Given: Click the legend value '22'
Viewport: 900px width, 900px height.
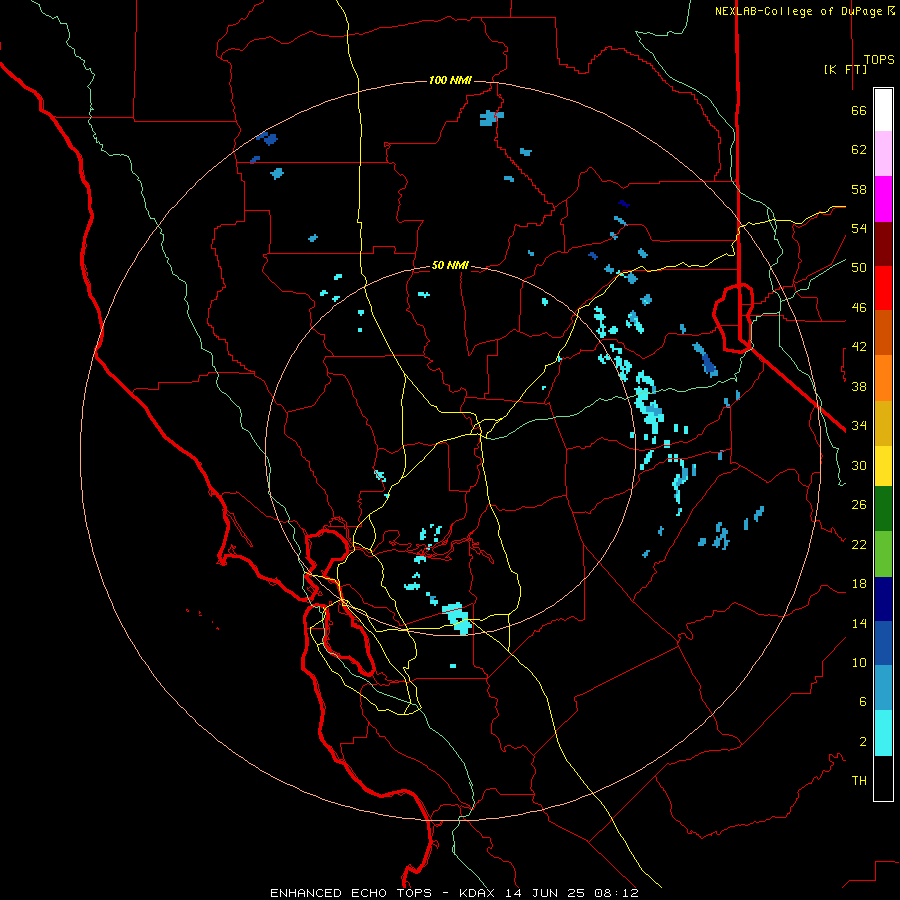Looking at the screenshot, I should [859, 544].
